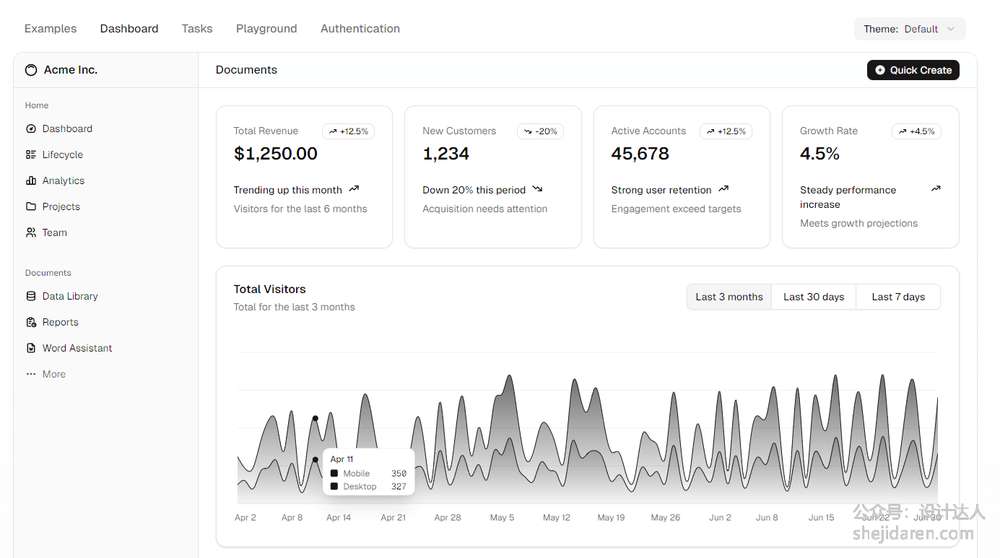The image size is (1000, 558).
Task: Click the Projects folder icon
Action: click(31, 207)
